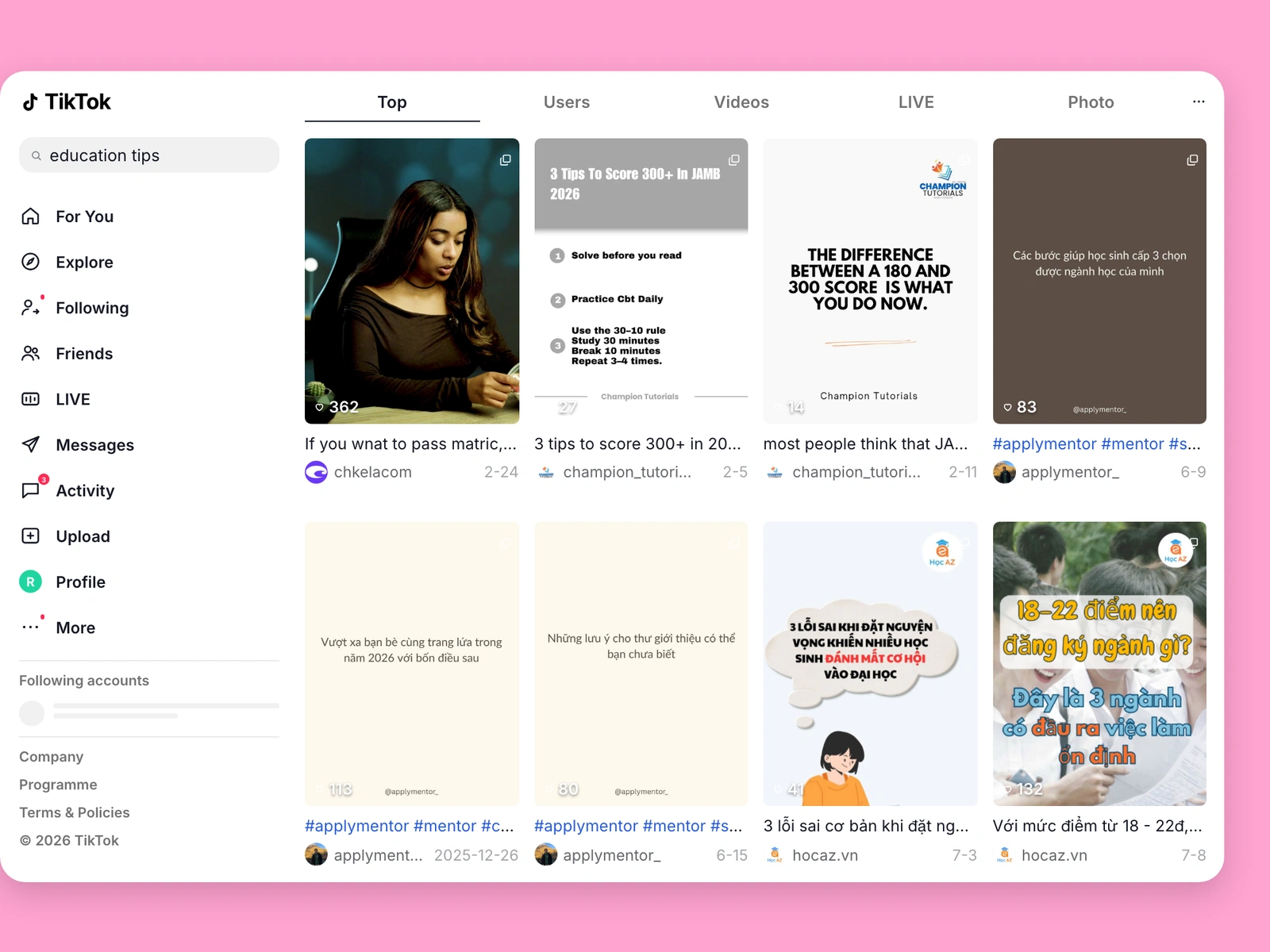Screen dimensions: 1270x952
Task: Open The Difference Between 180 And 300 video
Action: 870,281
